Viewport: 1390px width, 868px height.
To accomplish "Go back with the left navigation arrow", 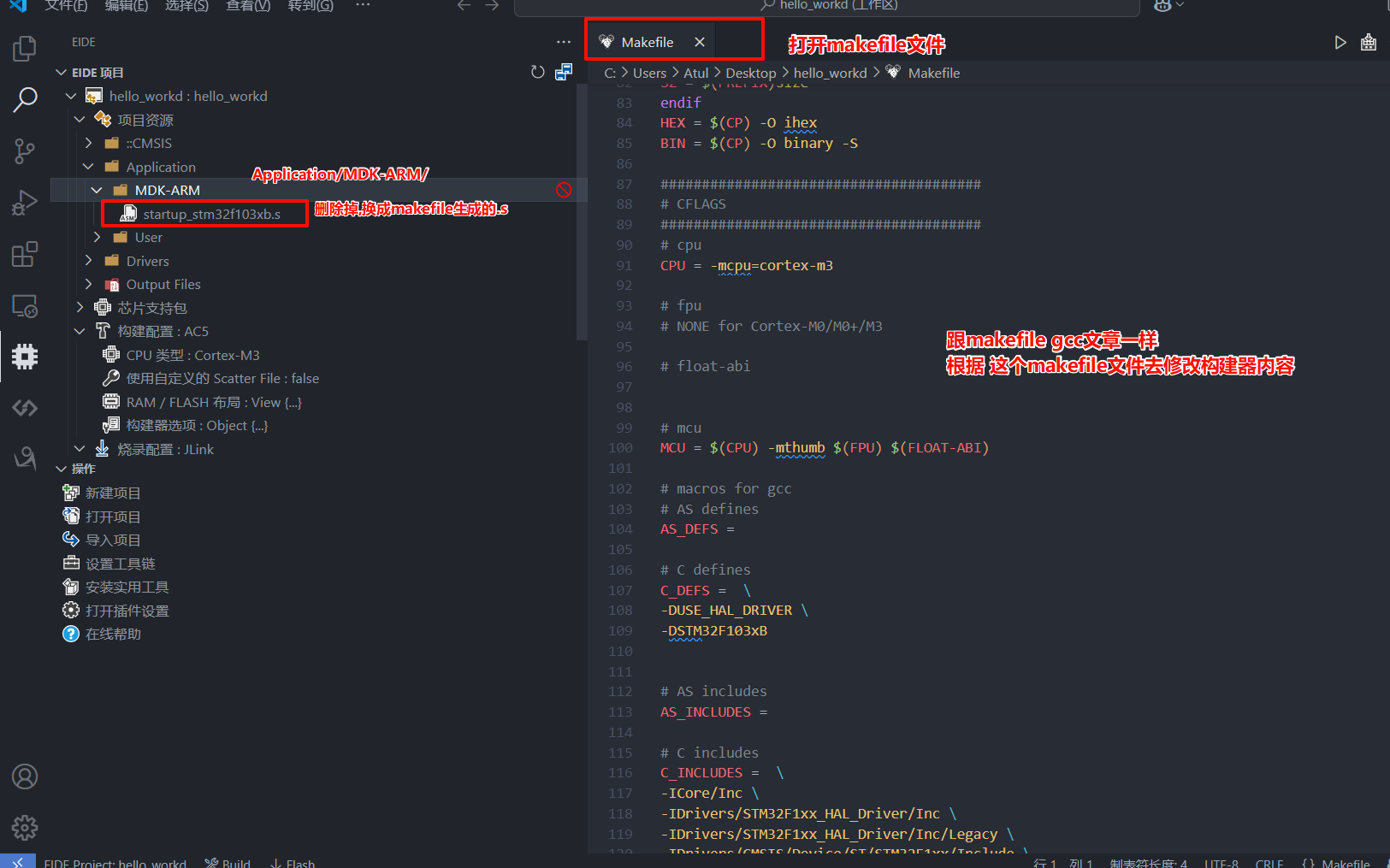I will point(464,5).
